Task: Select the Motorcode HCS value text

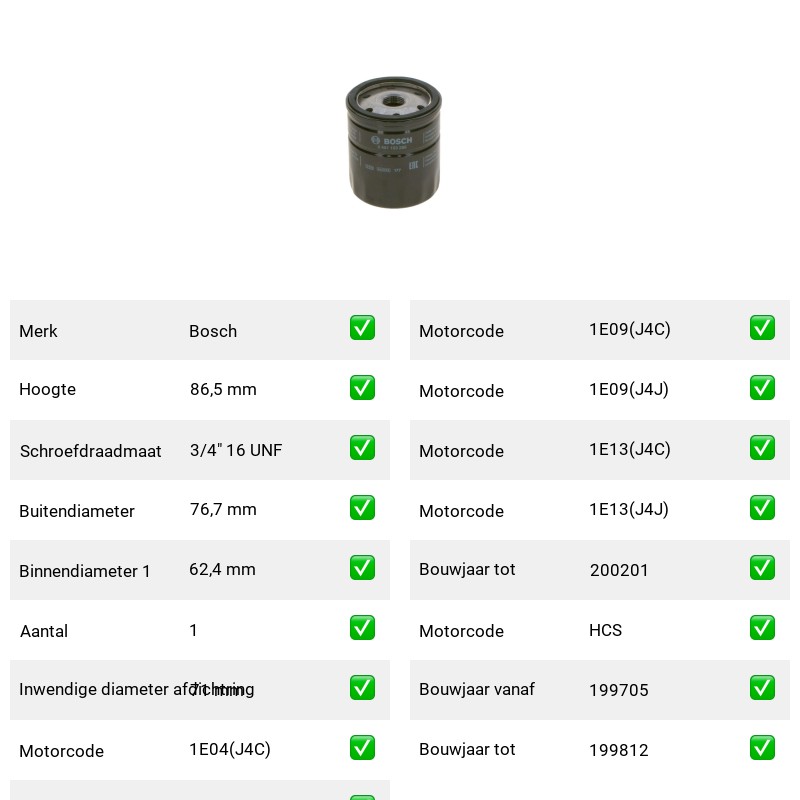Action: pyautogui.click(x=605, y=630)
